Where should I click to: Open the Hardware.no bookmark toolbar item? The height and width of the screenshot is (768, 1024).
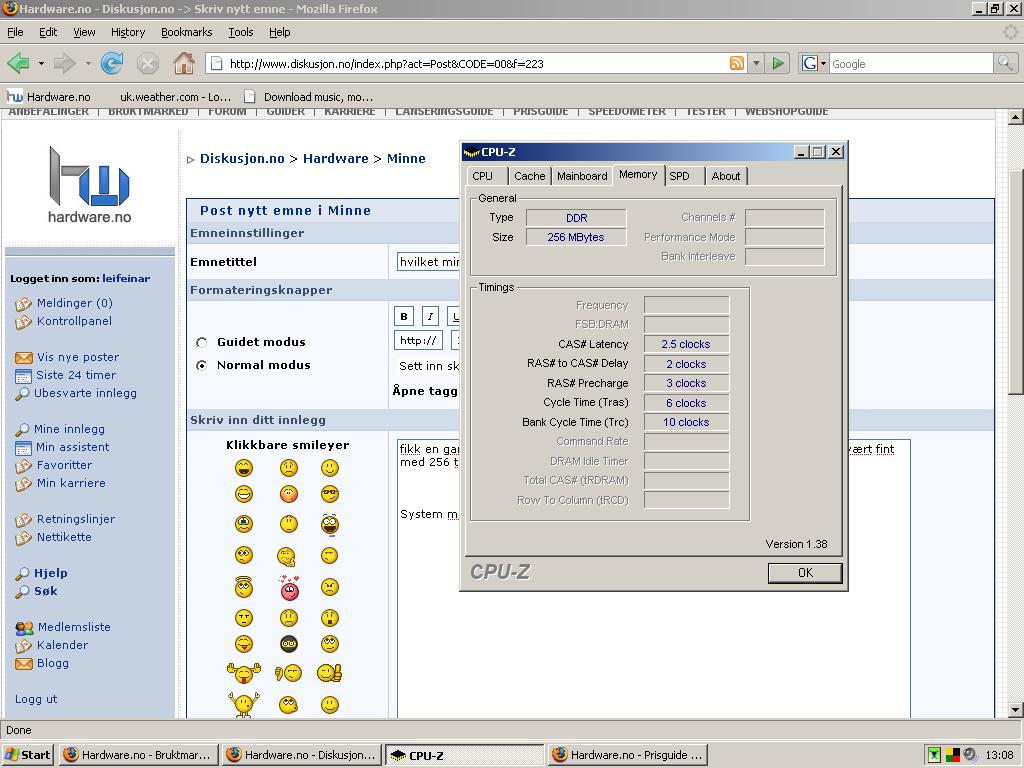click(x=49, y=97)
